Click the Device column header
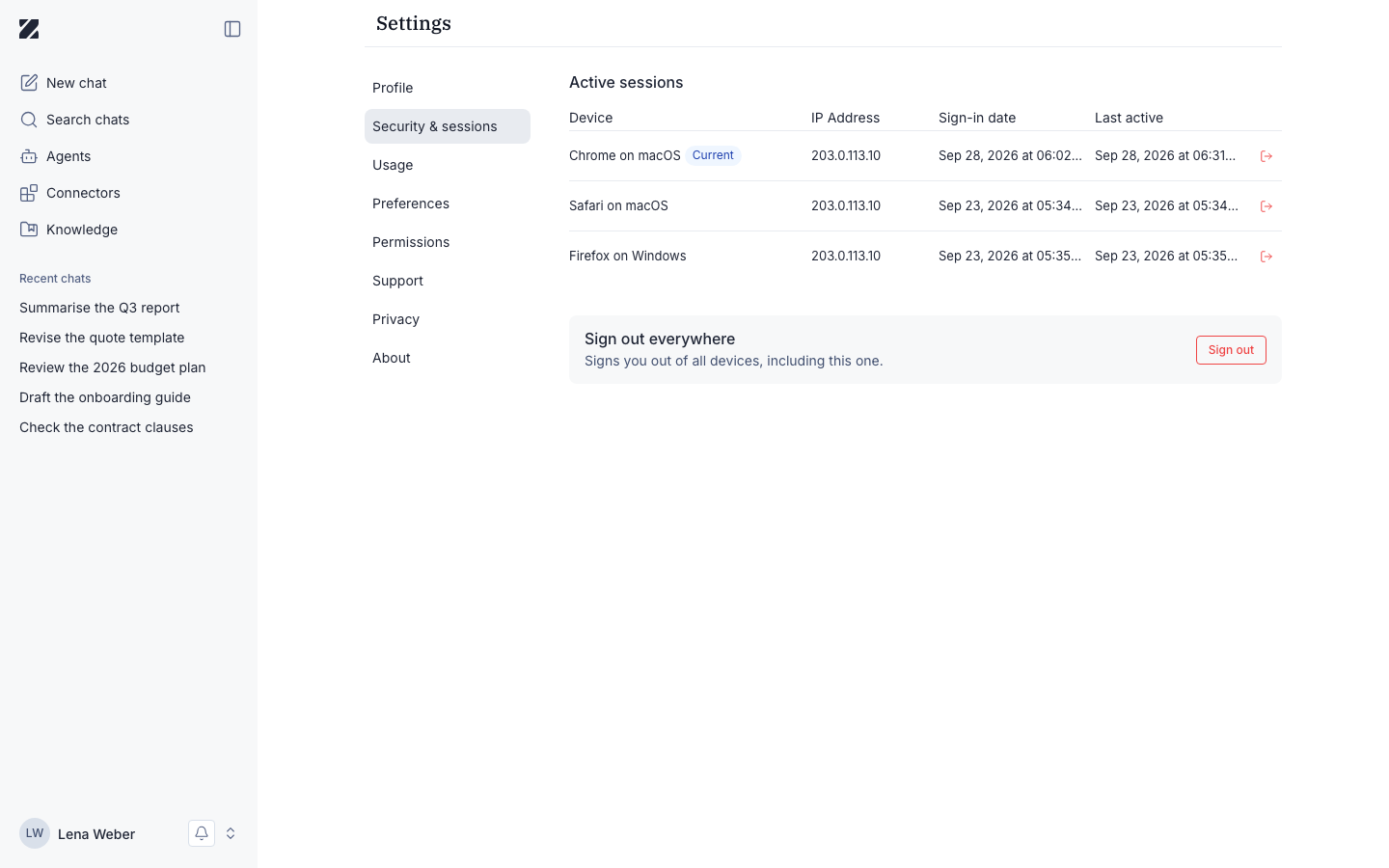 [591, 118]
